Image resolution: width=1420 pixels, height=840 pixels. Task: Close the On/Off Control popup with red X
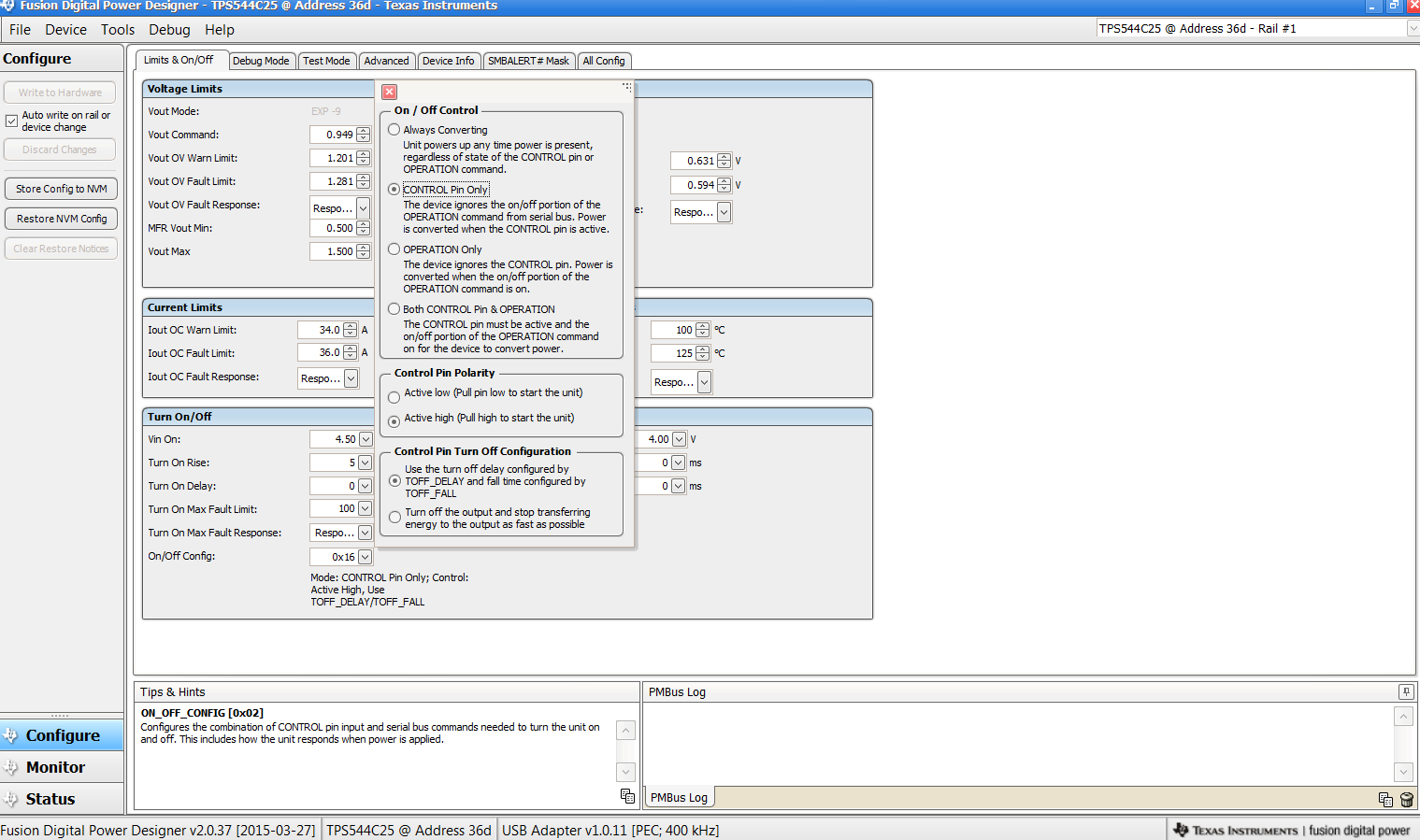[x=390, y=92]
